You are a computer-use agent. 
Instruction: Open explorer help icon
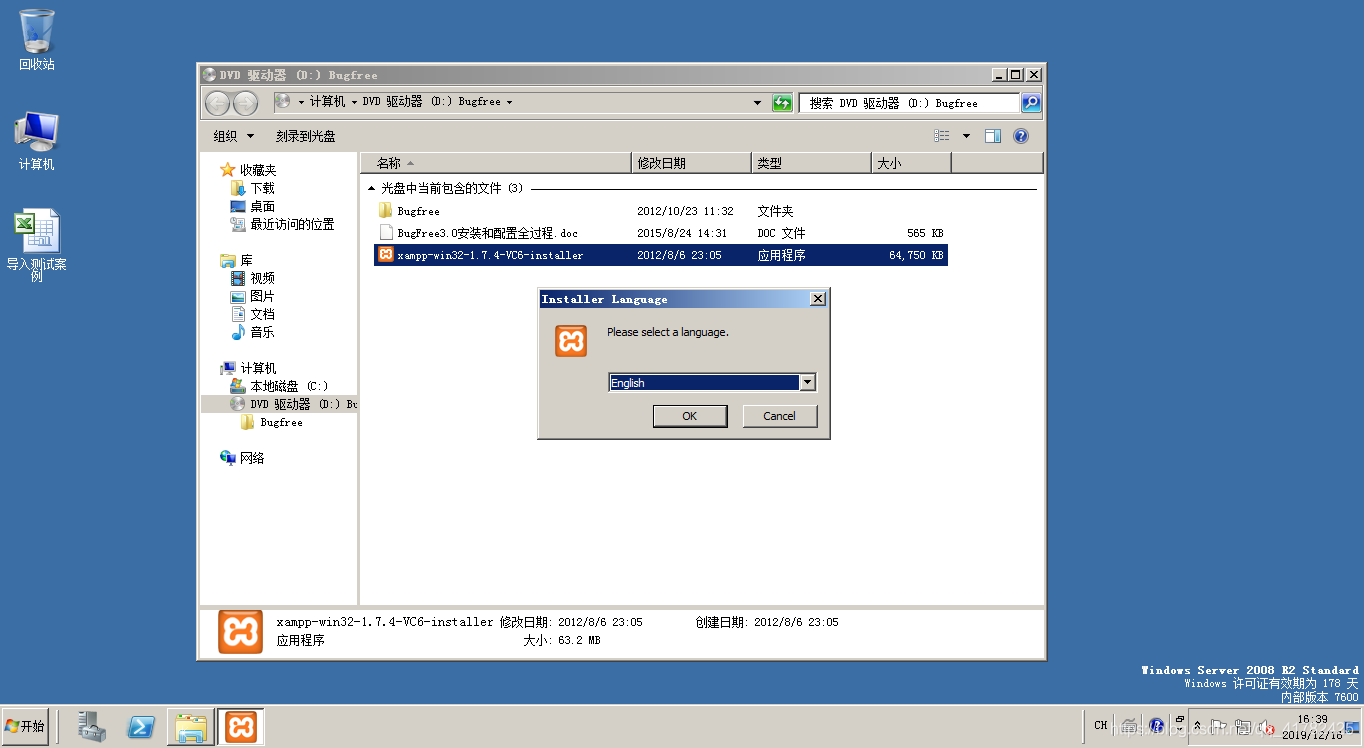1021,136
